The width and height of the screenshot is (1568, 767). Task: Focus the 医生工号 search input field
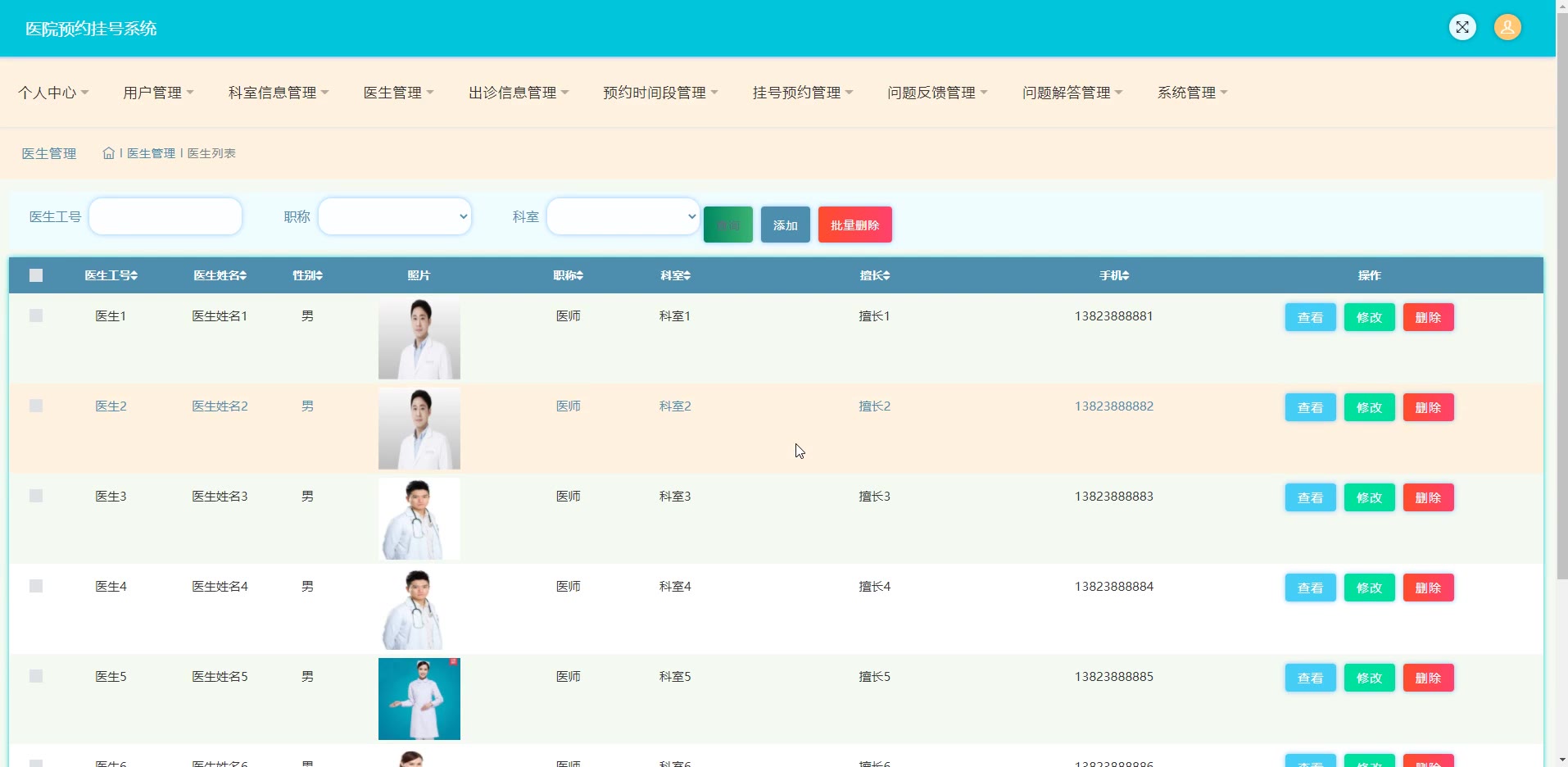coord(165,216)
